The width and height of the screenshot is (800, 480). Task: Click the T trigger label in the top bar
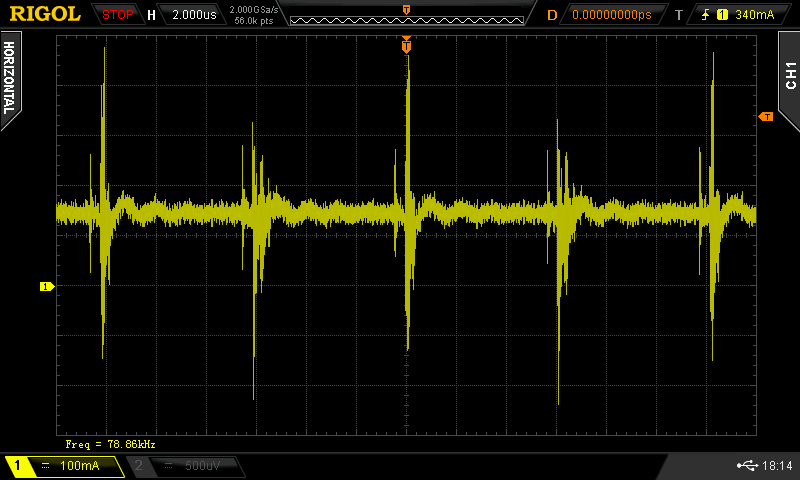point(679,15)
